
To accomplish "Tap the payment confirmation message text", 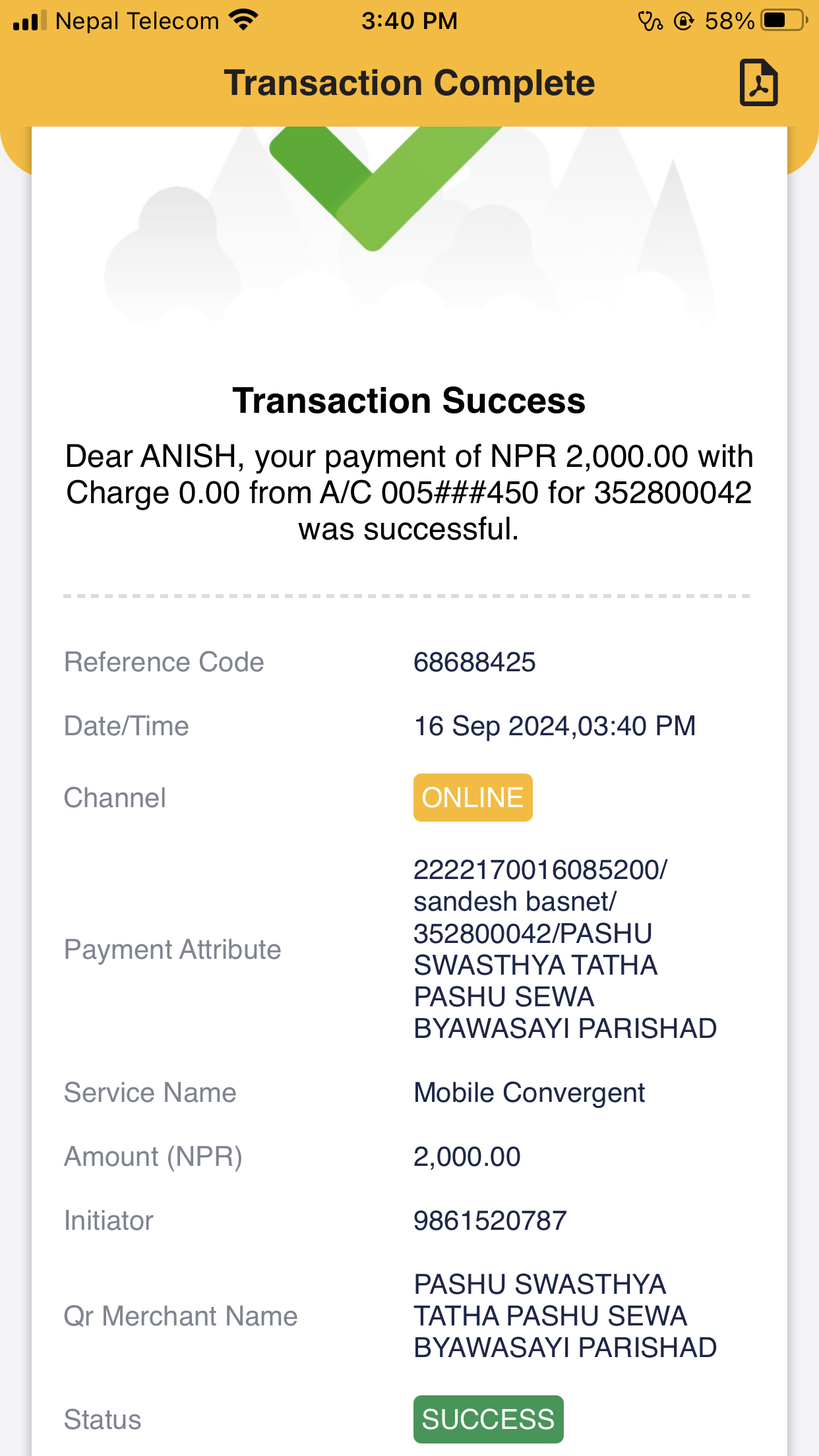I will point(409,493).
